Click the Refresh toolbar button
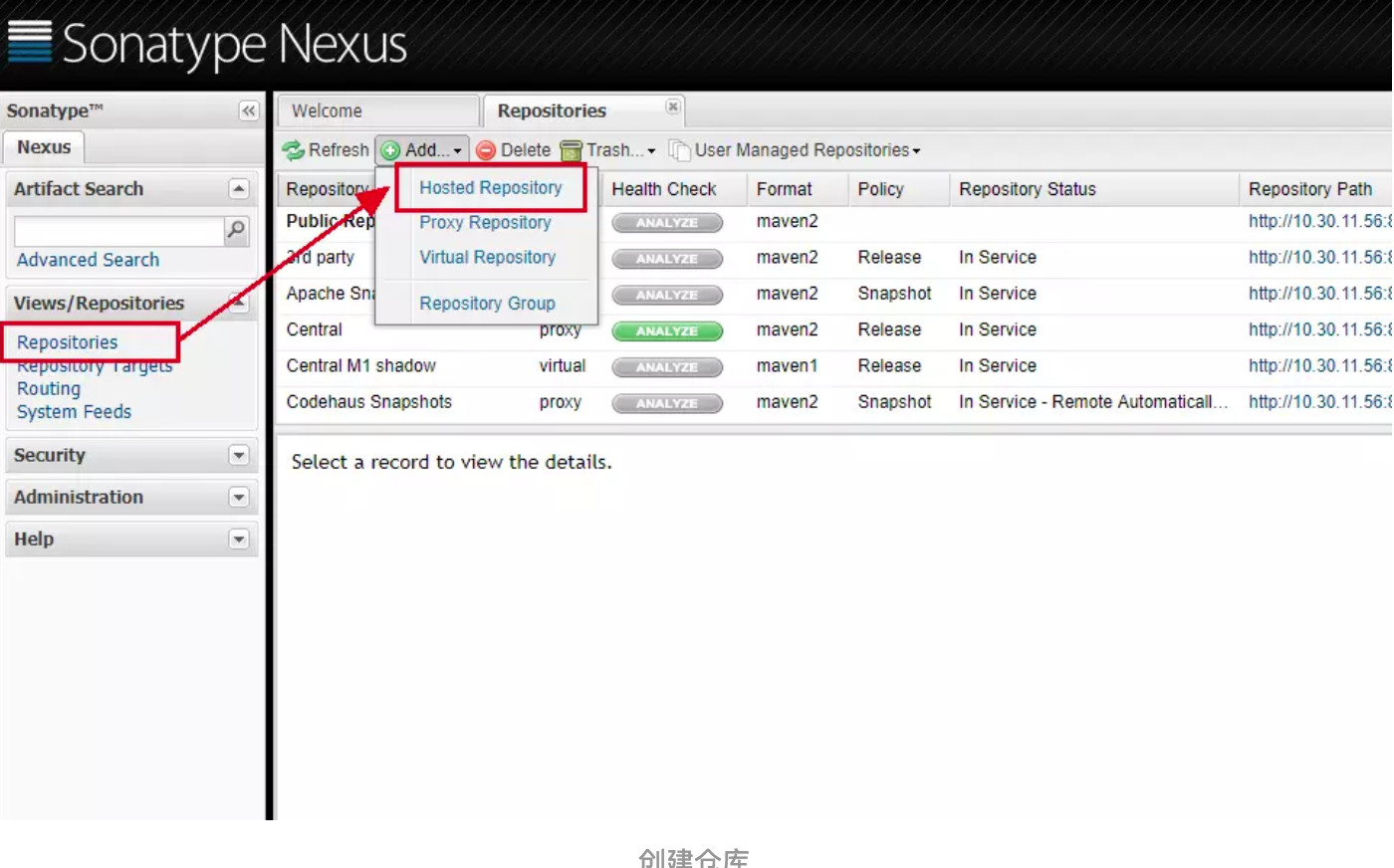This screenshot has width=1394, height=868. [x=326, y=150]
